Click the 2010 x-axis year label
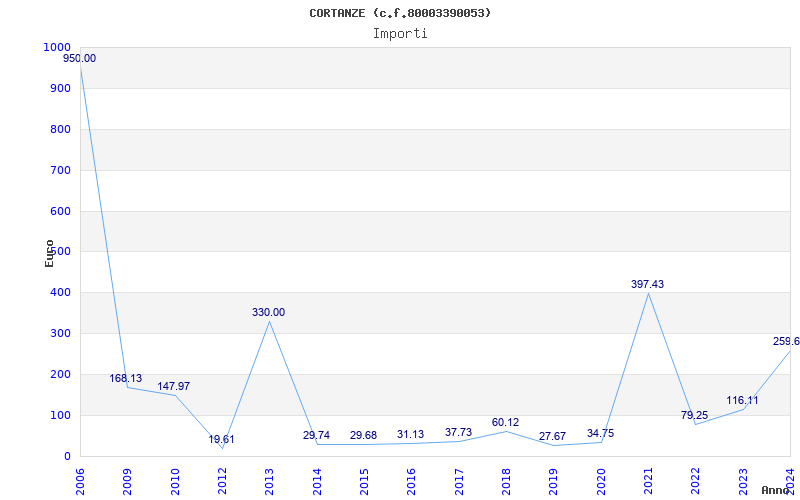 click(175, 481)
